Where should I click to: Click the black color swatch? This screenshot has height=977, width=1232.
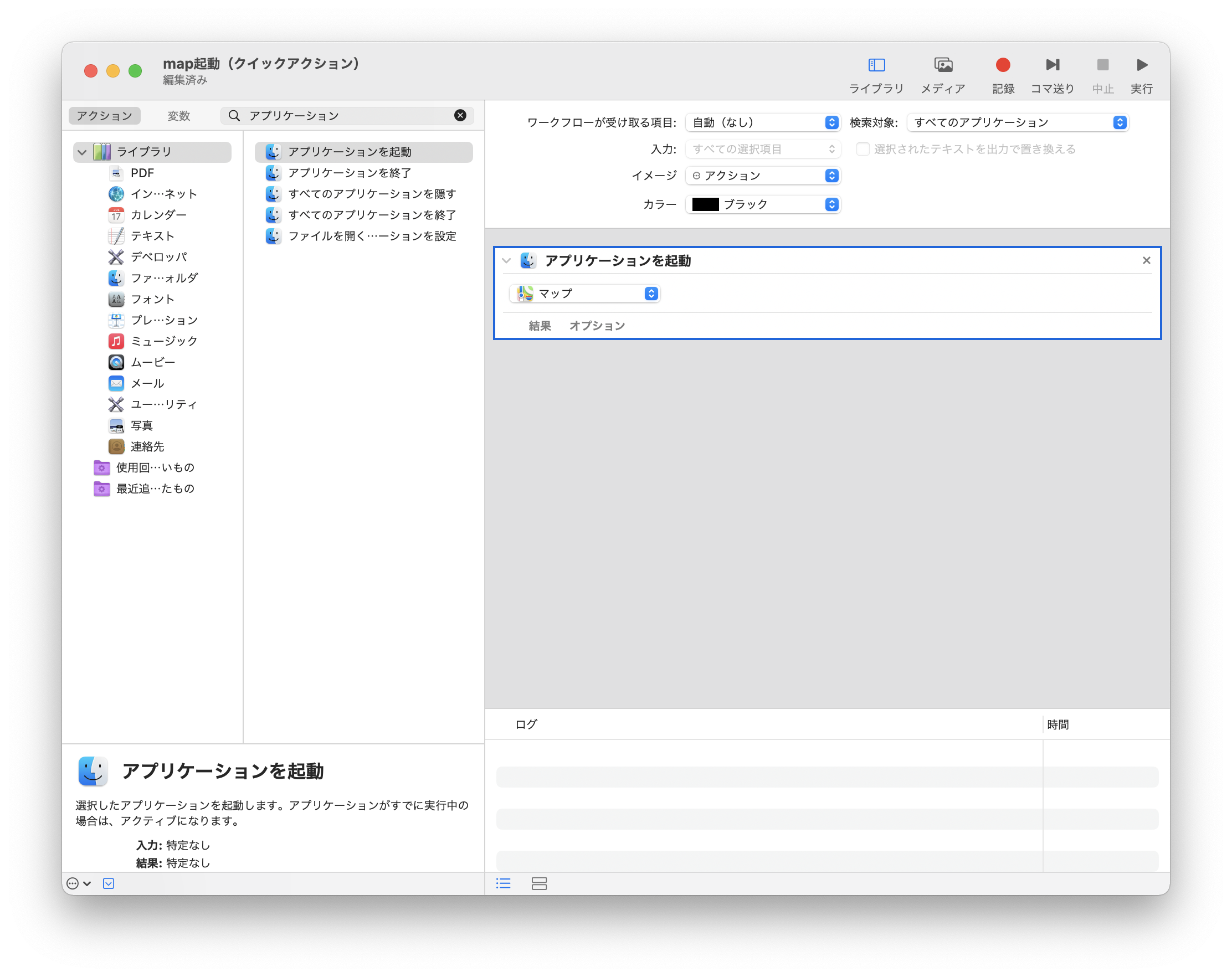click(705, 204)
